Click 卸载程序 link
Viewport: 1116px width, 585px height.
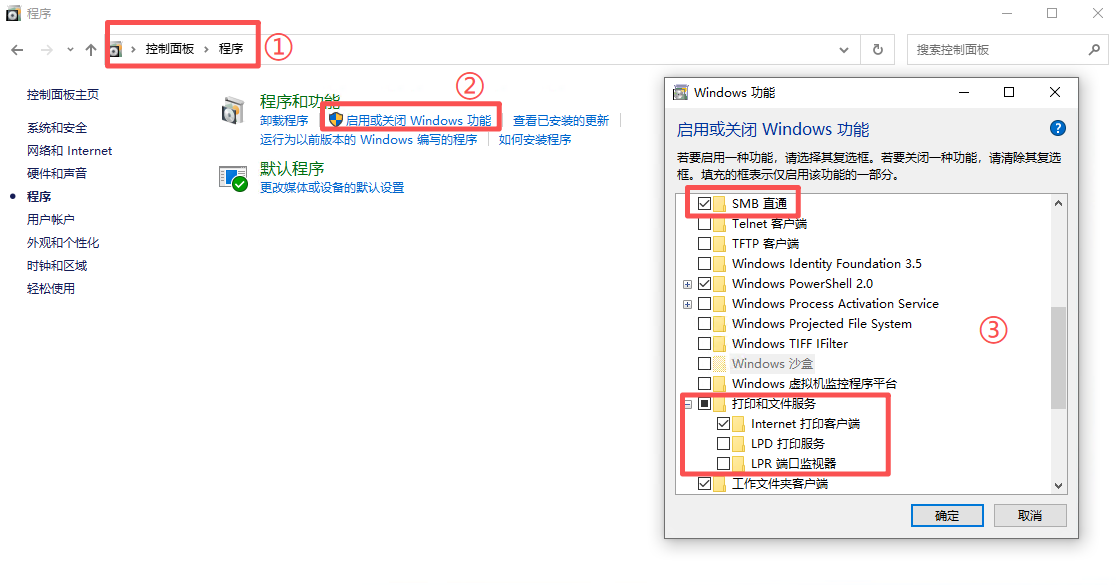click(284, 121)
